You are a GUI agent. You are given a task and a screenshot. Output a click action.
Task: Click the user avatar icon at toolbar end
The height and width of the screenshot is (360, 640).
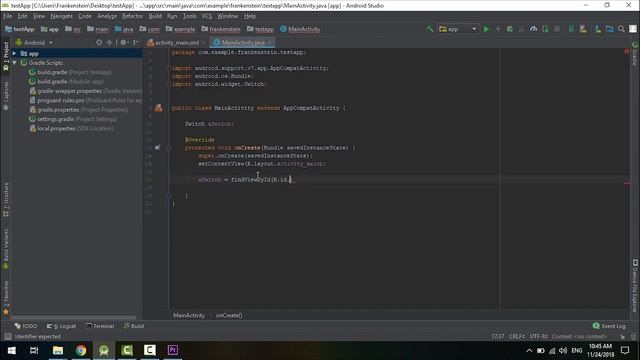click(633, 29)
